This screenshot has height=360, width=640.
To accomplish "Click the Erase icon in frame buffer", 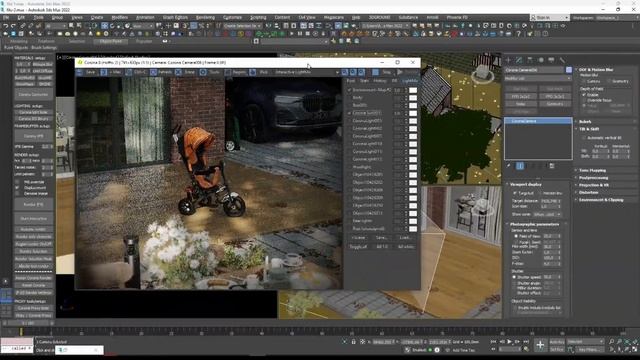I will [178, 72].
